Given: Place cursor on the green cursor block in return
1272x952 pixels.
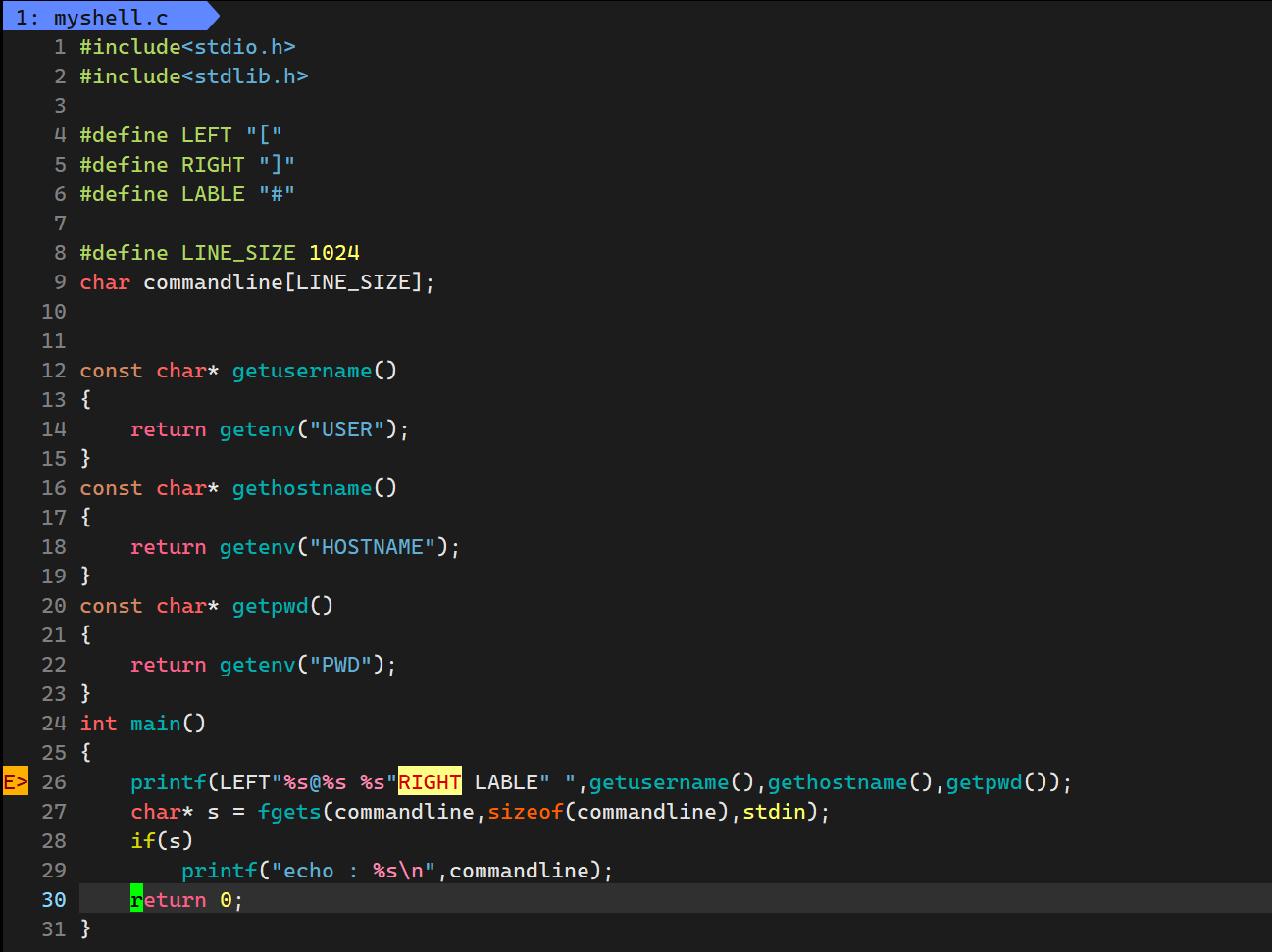Looking at the screenshot, I should pos(136,899).
